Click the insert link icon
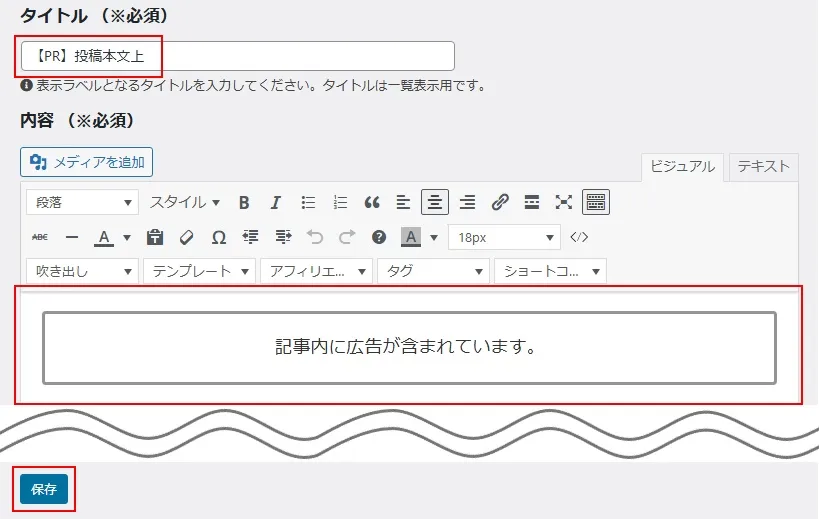 (500, 202)
